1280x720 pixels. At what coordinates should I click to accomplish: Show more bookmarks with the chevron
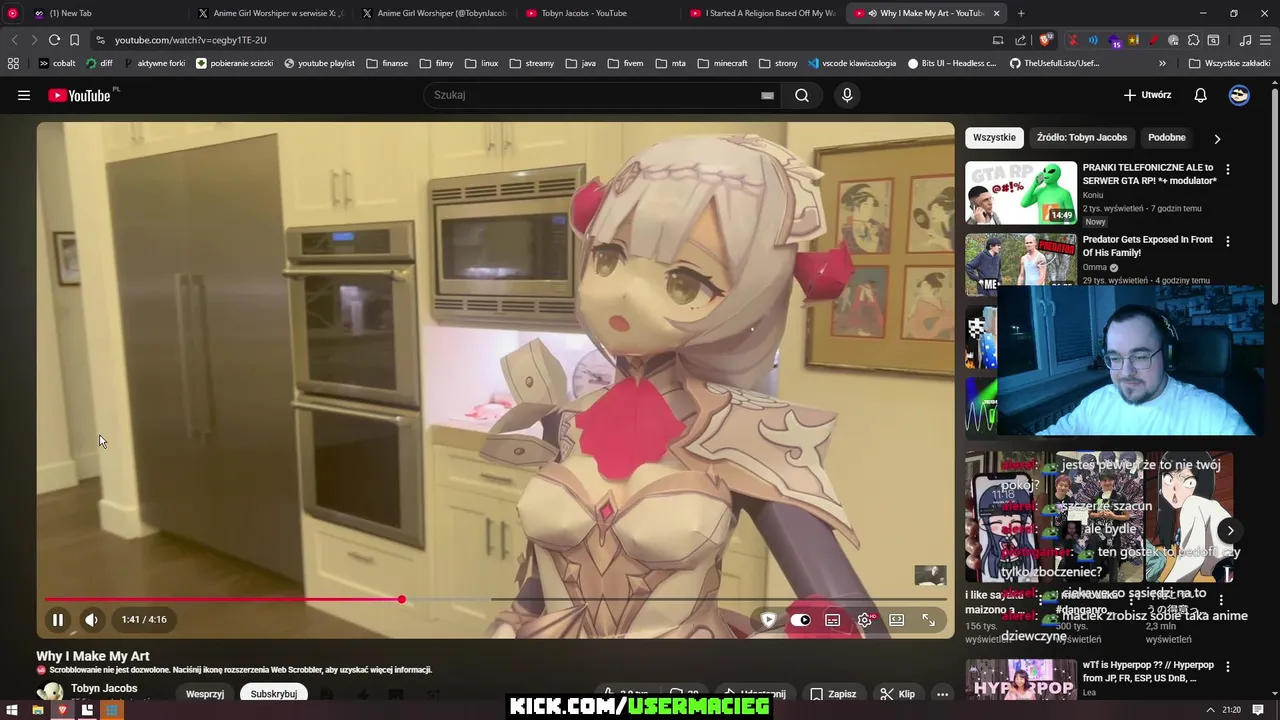[x=1162, y=63]
